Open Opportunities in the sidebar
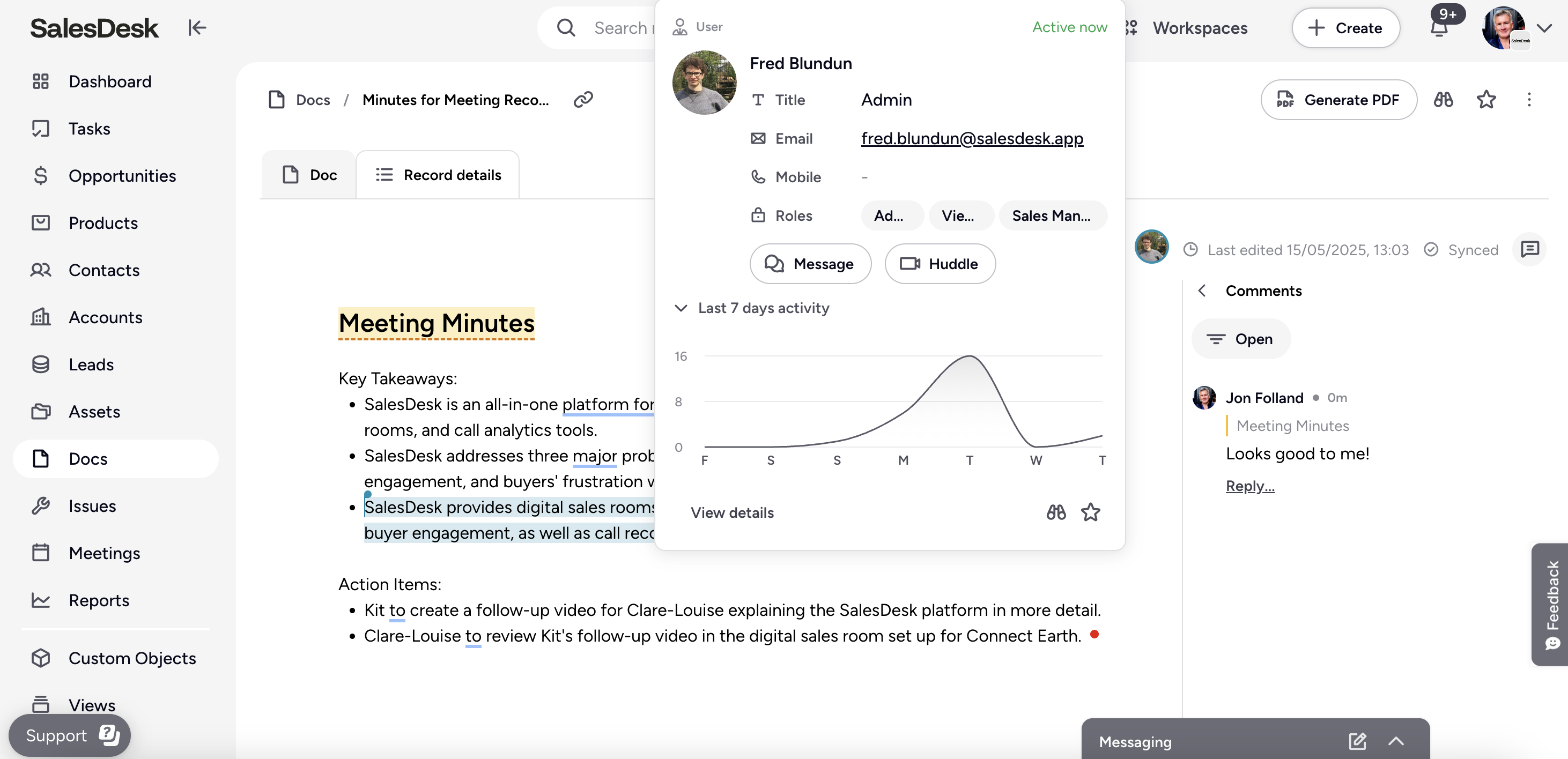1568x759 pixels. pos(122,176)
